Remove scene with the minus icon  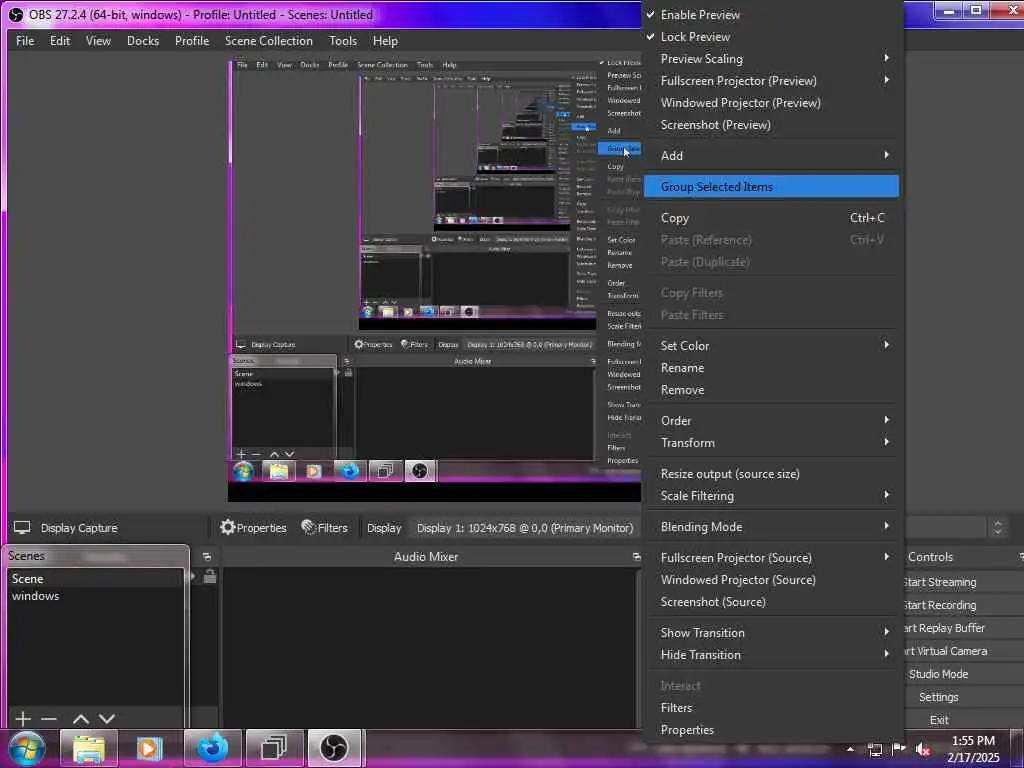click(x=49, y=719)
